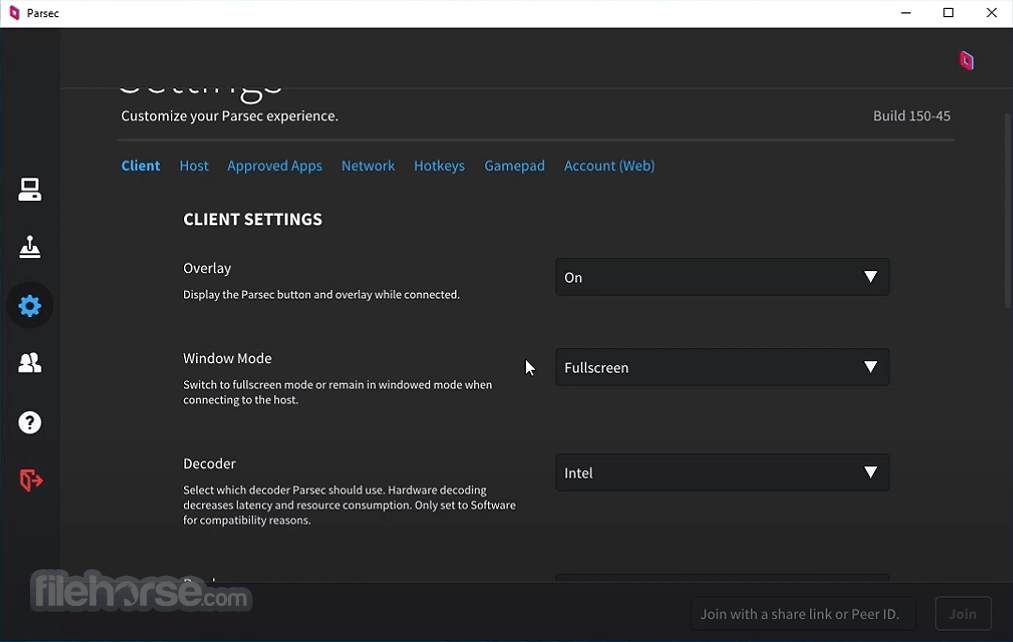
Task: Click the Overlay setting label
Action: (x=207, y=268)
